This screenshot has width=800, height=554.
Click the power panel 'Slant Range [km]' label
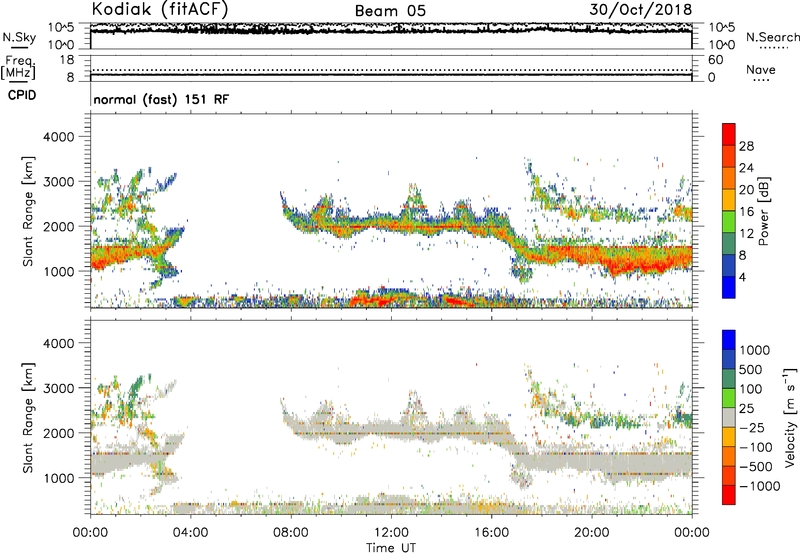point(29,211)
